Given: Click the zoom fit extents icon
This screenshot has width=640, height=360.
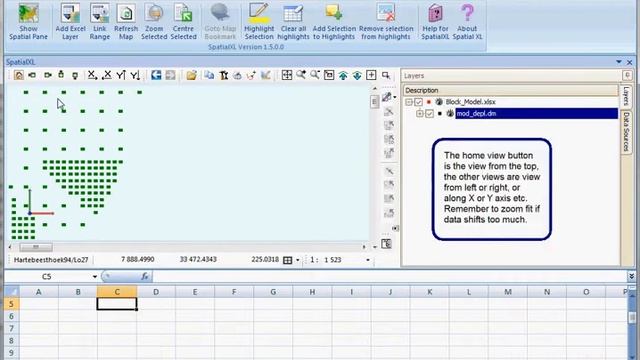Looking at the screenshot, I should pos(287,75).
